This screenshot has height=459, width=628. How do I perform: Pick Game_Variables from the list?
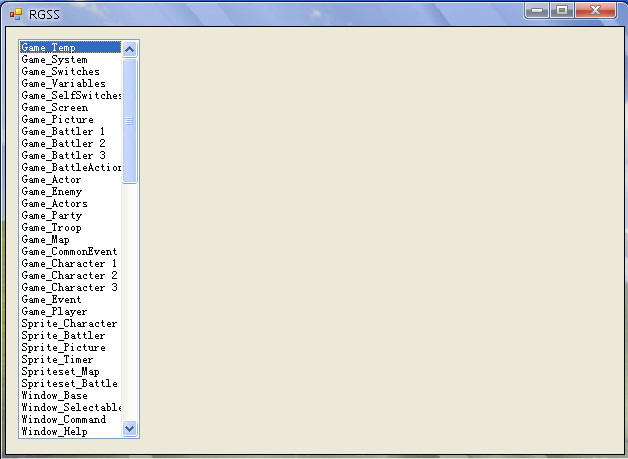click(70, 83)
